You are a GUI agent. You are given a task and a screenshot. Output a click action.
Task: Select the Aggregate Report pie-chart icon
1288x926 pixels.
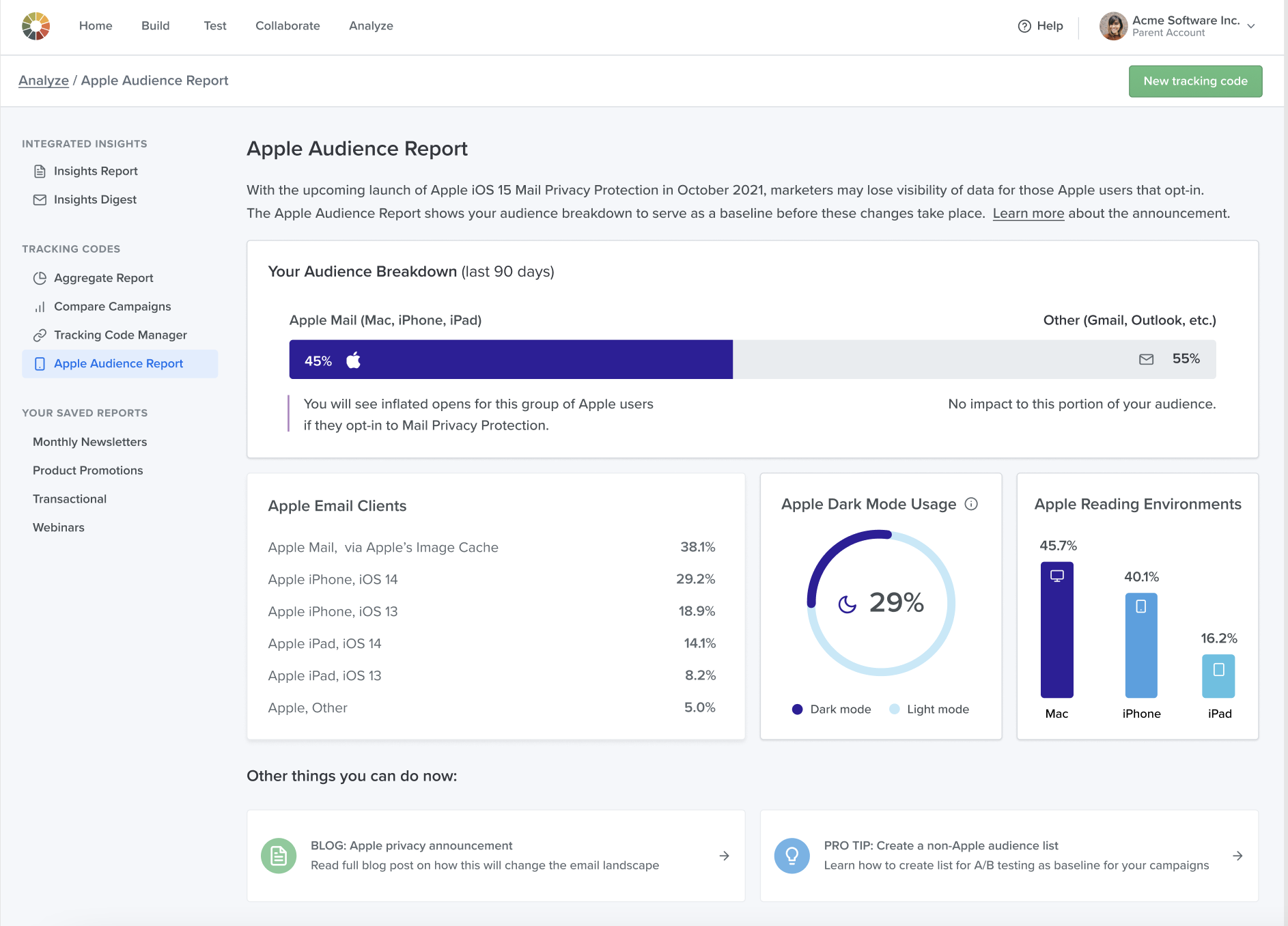pyautogui.click(x=40, y=278)
